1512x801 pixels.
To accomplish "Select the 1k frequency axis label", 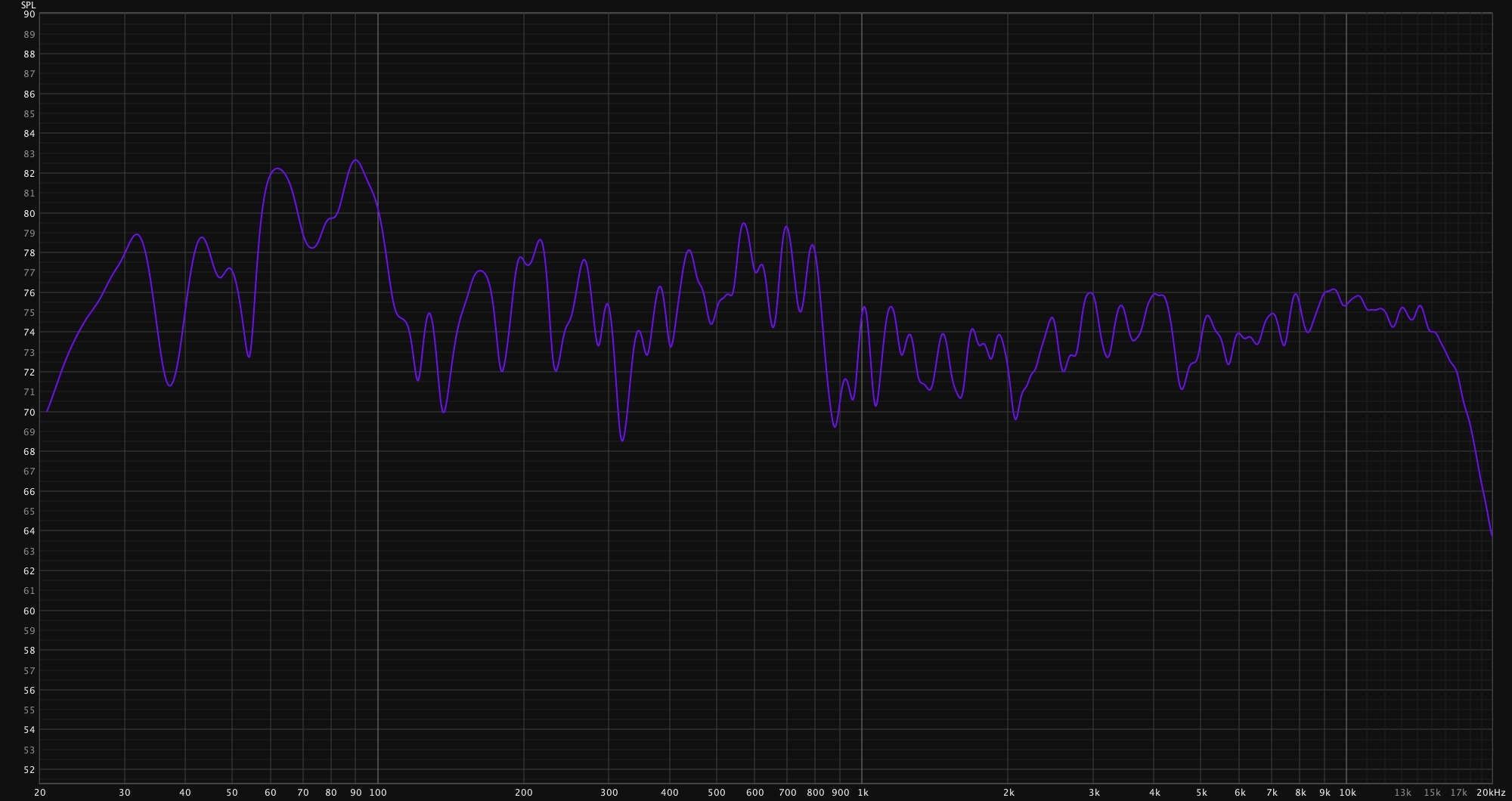I will coord(863,793).
